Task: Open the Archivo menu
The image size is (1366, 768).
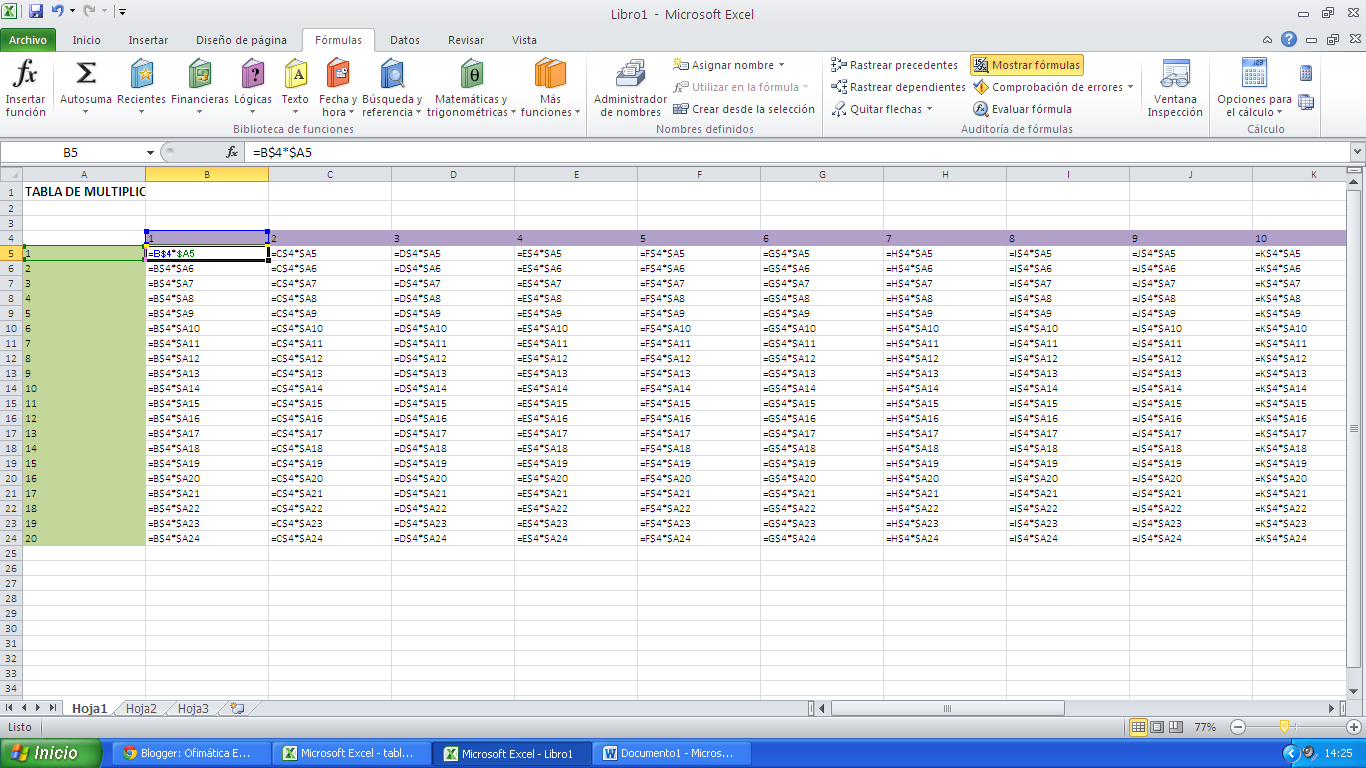Action: [x=29, y=40]
